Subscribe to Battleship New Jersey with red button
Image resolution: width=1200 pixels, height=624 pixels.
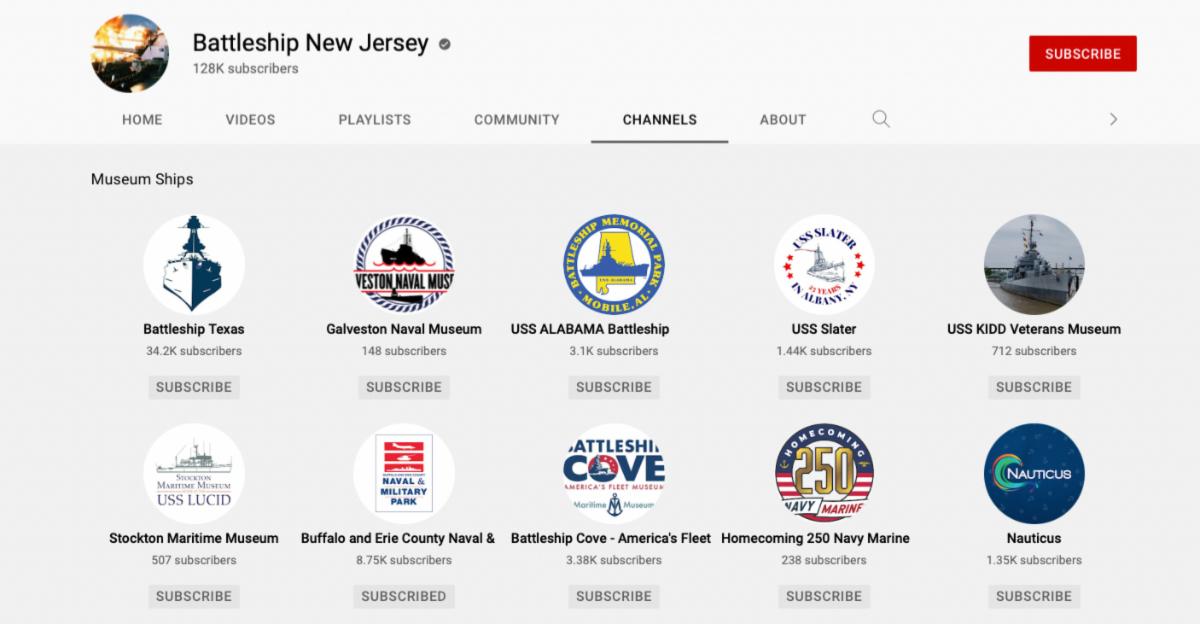(x=1083, y=54)
